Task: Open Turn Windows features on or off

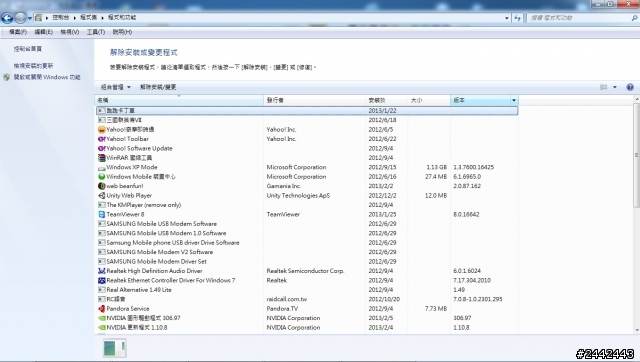Action: pyautogui.click(x=47, y=77)
